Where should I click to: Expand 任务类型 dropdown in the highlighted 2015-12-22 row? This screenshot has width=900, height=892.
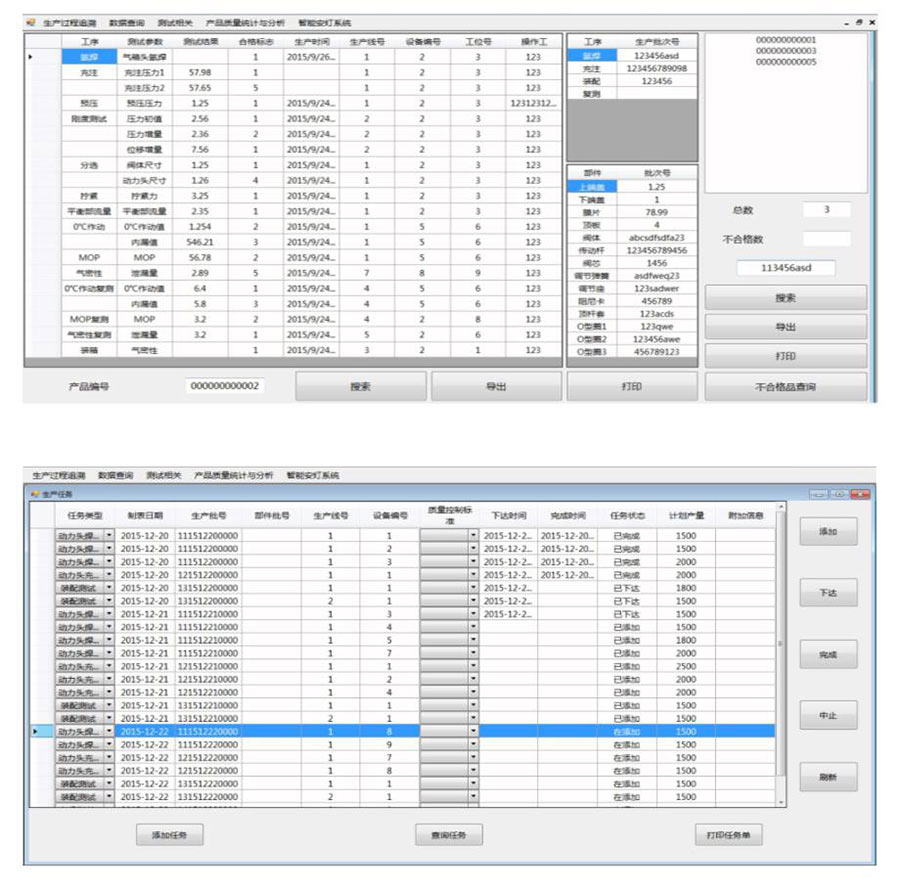pyautogui.click(x=109, y=732)
